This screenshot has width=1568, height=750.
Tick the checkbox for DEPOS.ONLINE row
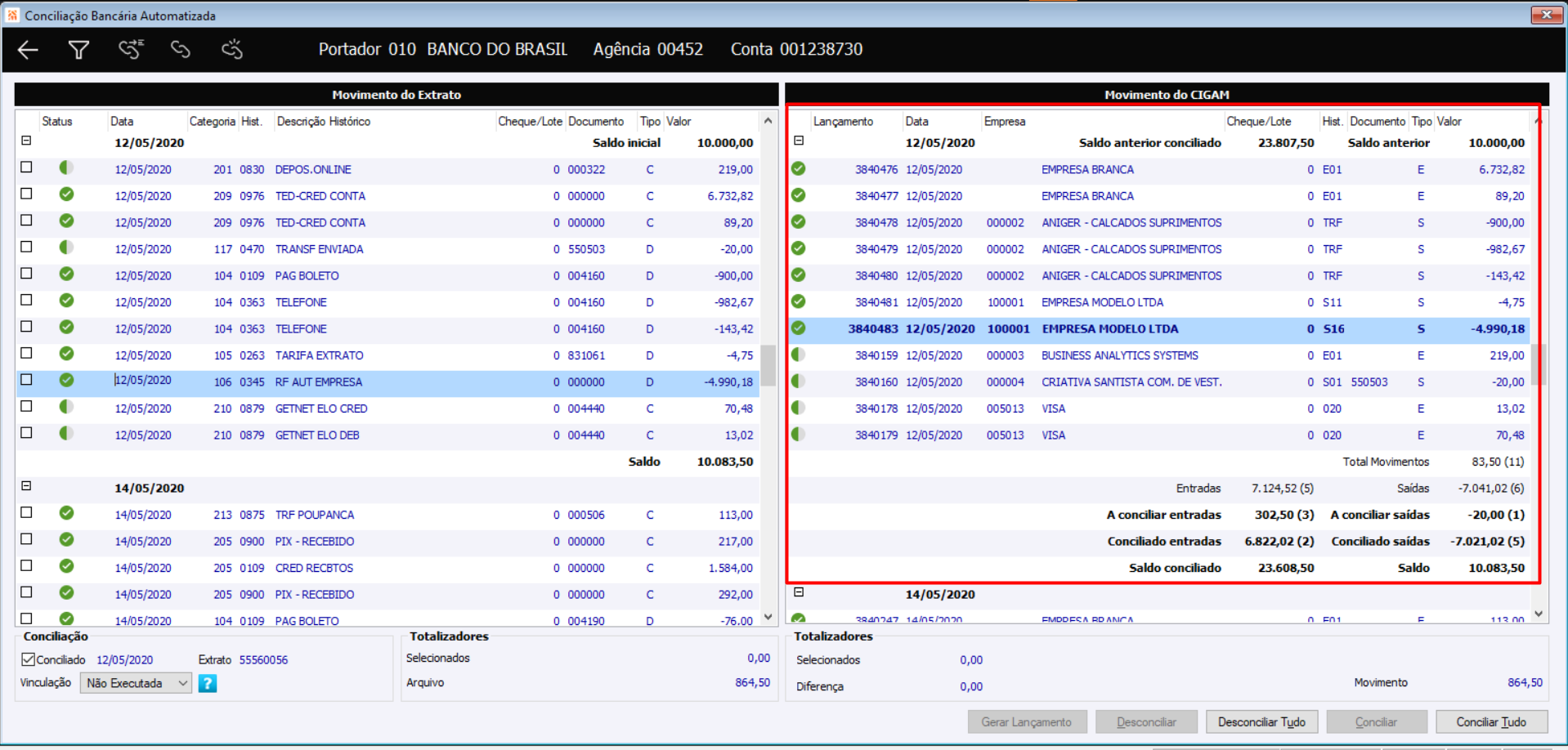[x=27, y=167]
